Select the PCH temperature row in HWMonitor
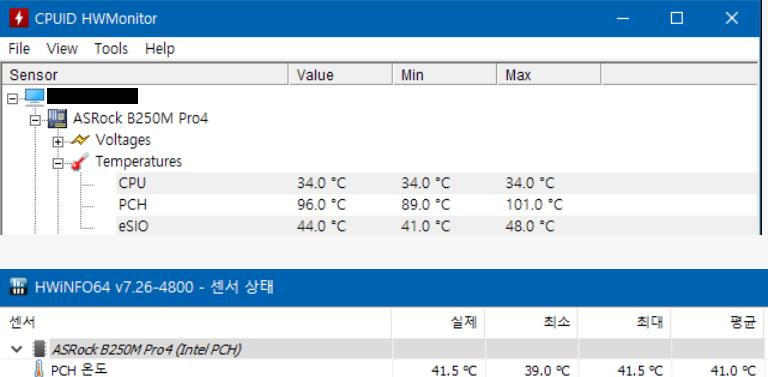Screen dimensions: 768x377 (x=437, y=205)
